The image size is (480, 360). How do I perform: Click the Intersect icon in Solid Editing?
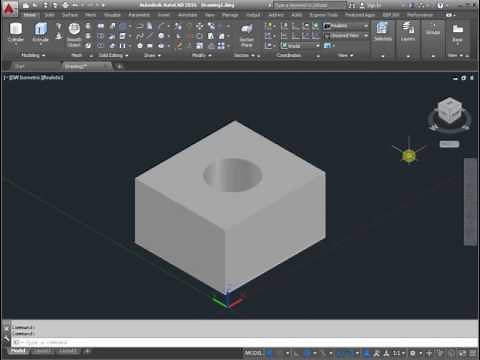(101, 45)
